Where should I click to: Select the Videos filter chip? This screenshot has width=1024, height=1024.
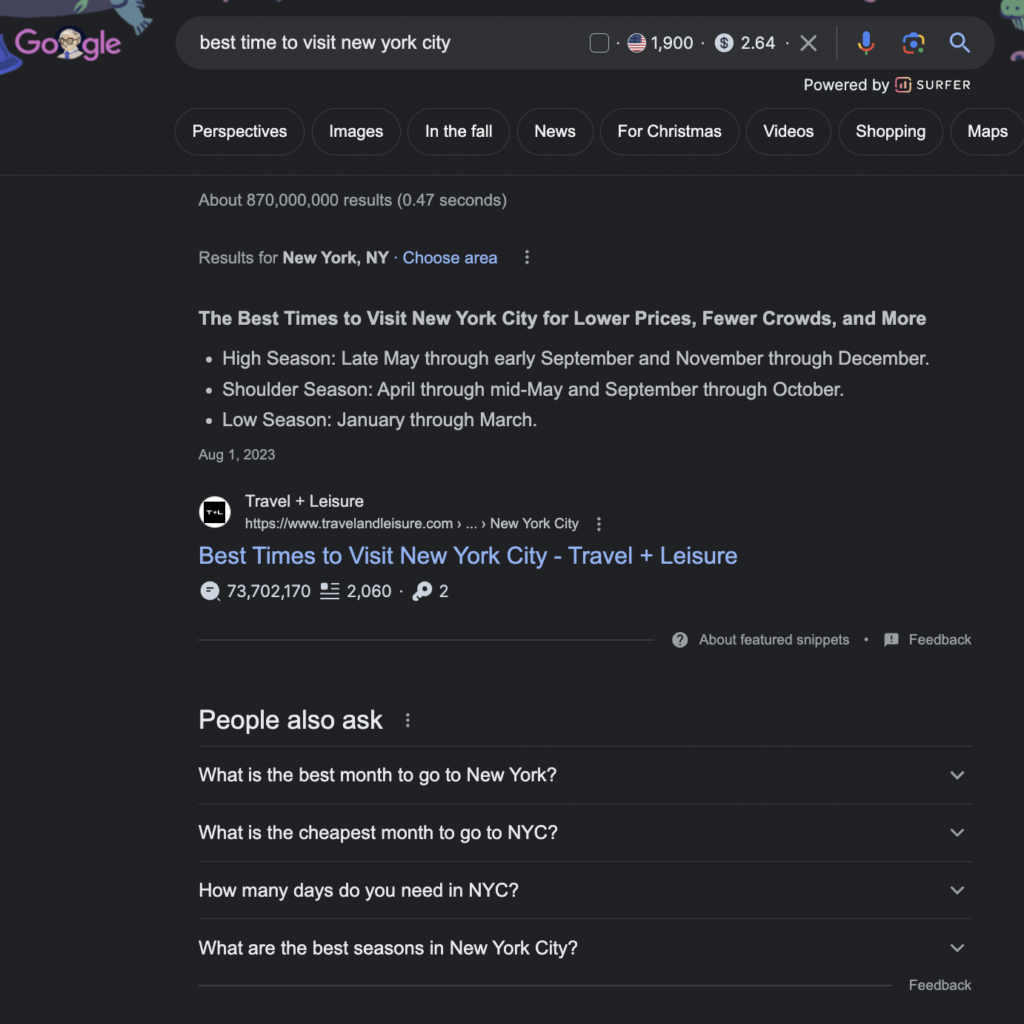788,131
